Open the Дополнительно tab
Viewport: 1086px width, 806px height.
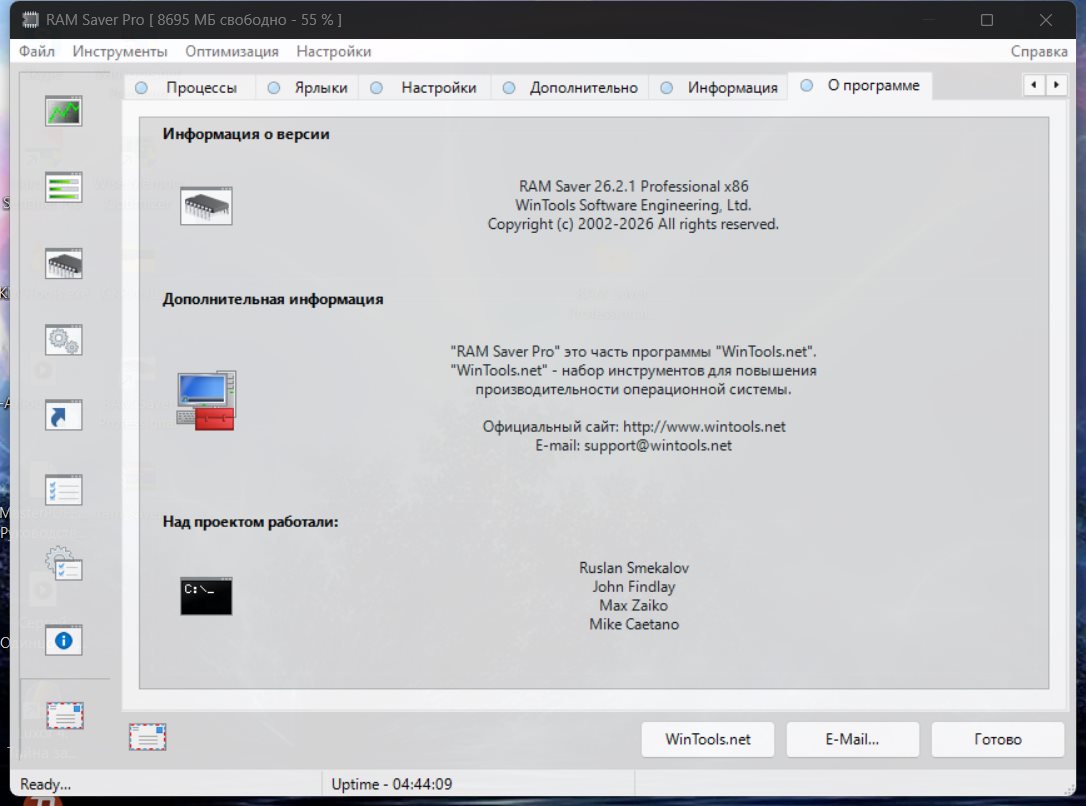coord(571,88)
